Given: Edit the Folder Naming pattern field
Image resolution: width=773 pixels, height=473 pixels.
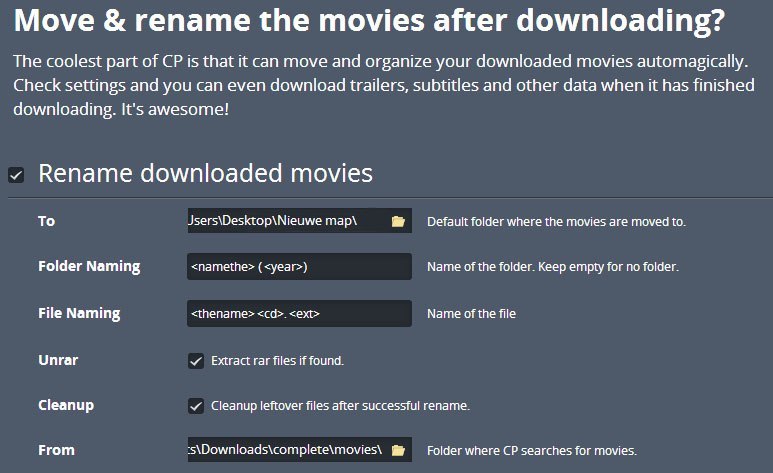Looking at the screenshot, I should pos(299,266).
